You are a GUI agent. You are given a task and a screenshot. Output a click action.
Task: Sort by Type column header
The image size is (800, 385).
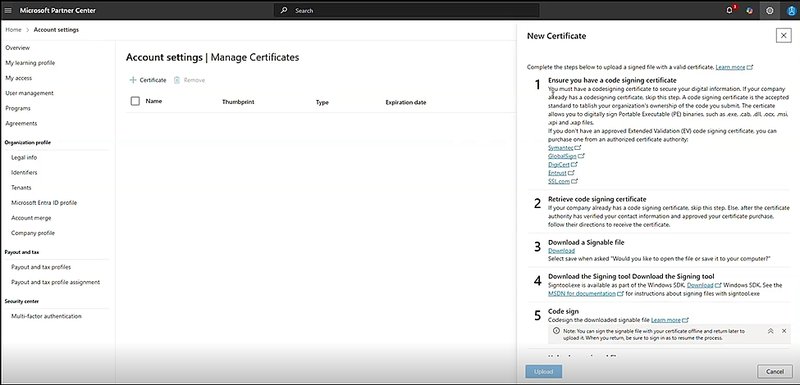point(322,102)
